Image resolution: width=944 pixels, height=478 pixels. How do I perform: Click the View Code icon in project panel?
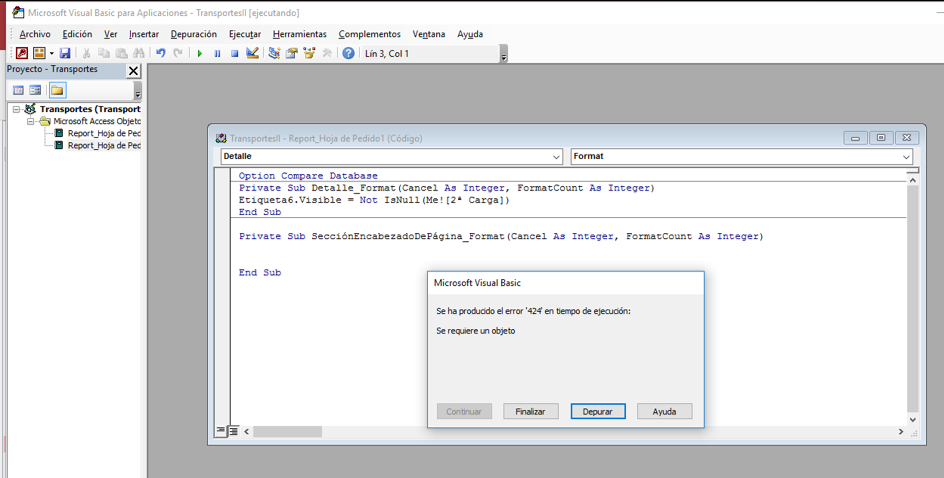pos(19,90)
